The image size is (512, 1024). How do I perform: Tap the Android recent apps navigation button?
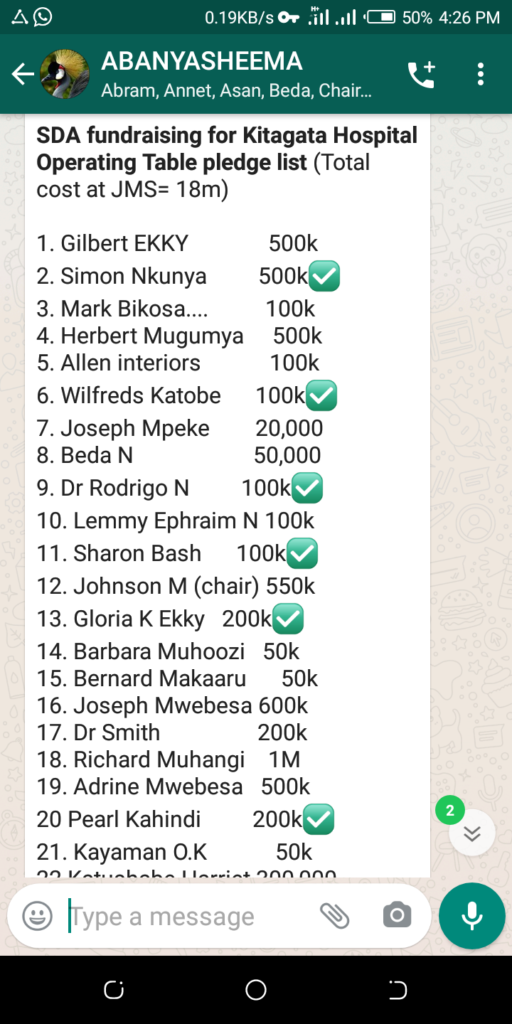(x=114, y=989)
